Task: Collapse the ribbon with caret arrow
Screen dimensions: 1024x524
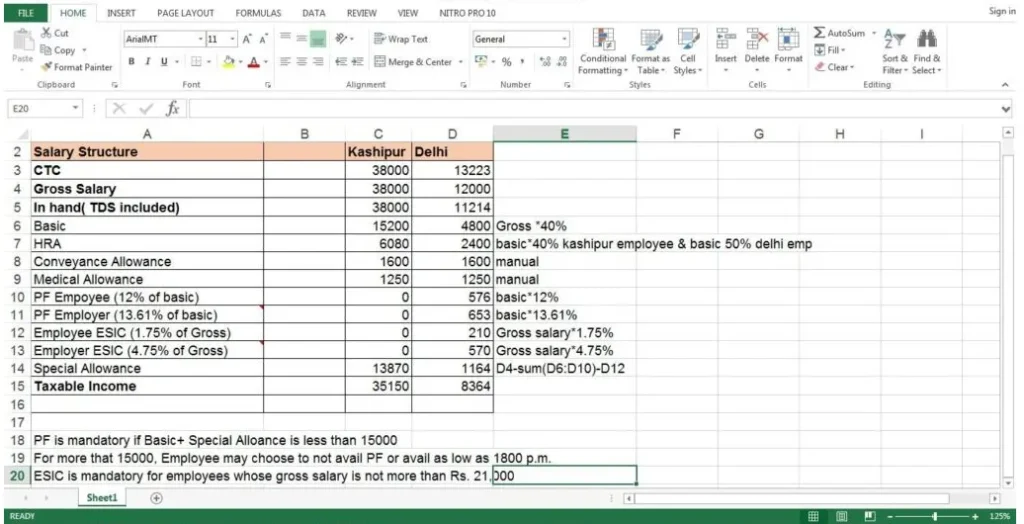Action: tap(1006, 85)
